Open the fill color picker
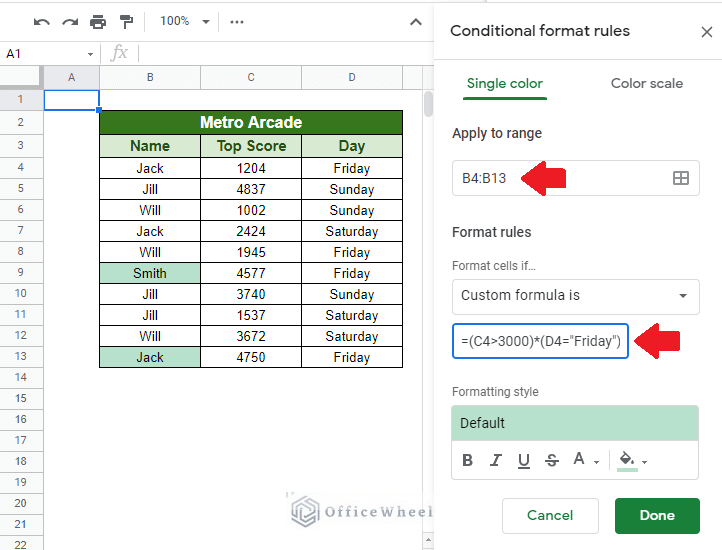This screenshot has height=550, width=722. [x=633, y=460]
